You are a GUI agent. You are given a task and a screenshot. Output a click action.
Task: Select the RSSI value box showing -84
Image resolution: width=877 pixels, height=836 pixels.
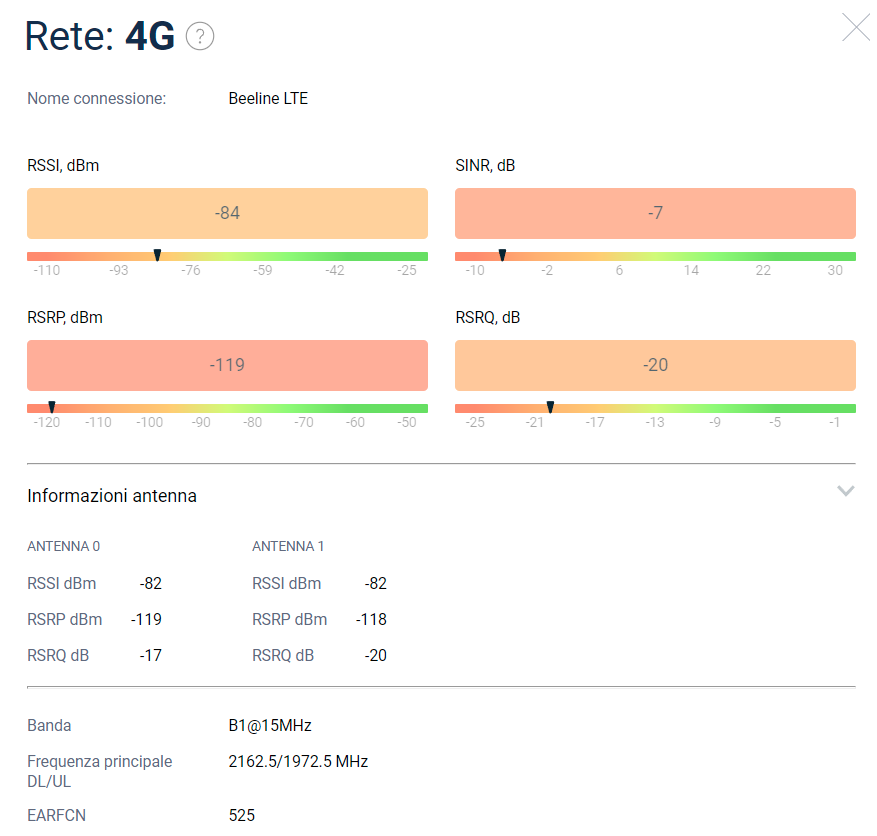227,213
